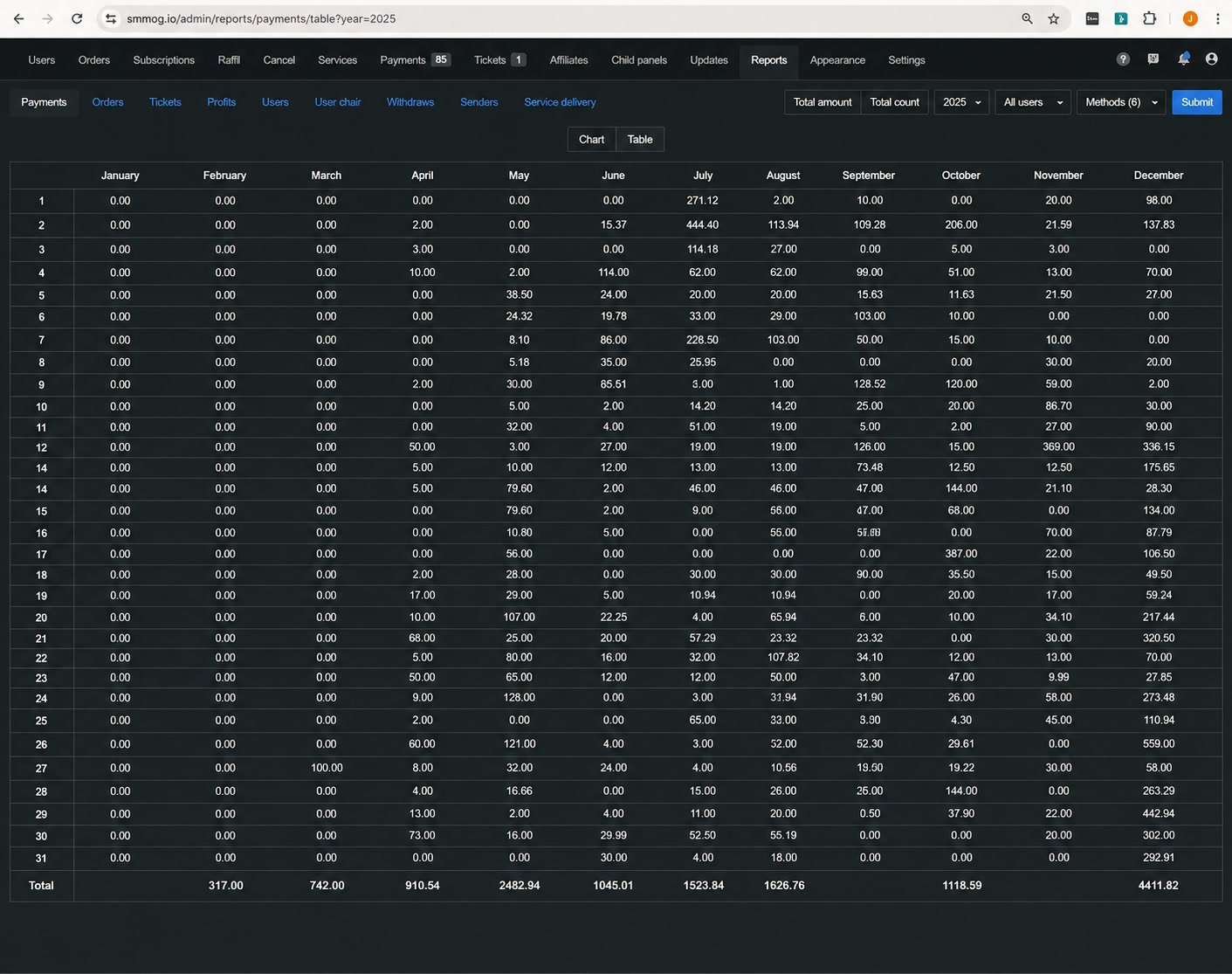Open the admin account icon
Screen dimensions: 1232x974
pyautogui.click(x=1211, y=59)
